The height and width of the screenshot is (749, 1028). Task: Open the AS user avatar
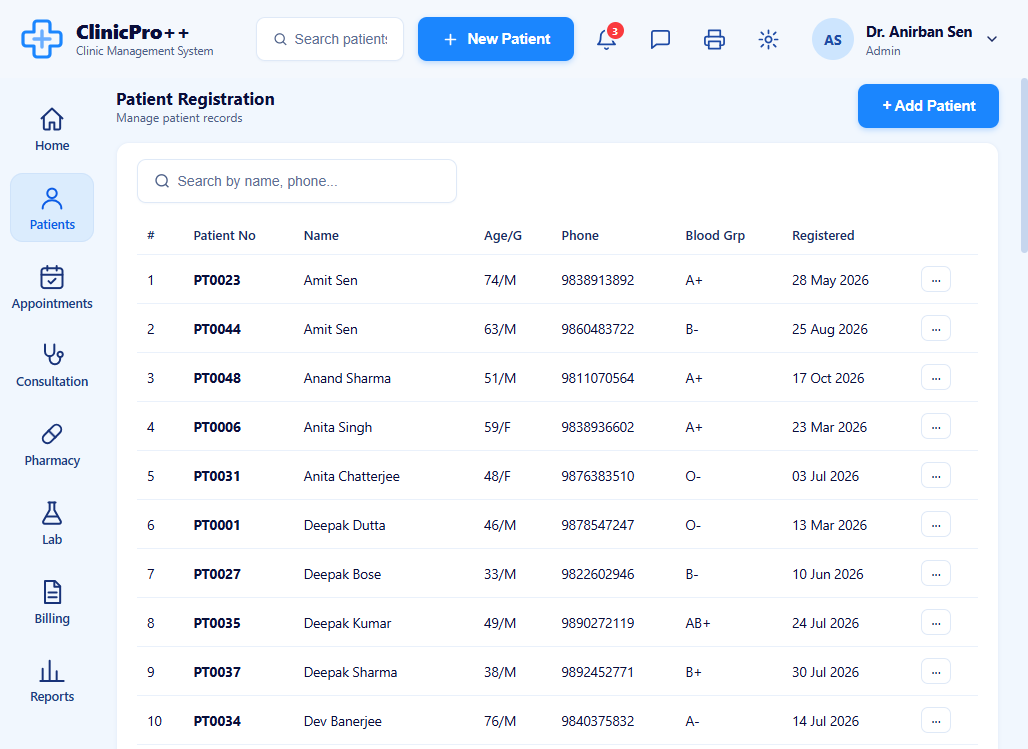(x=833, y=39)
